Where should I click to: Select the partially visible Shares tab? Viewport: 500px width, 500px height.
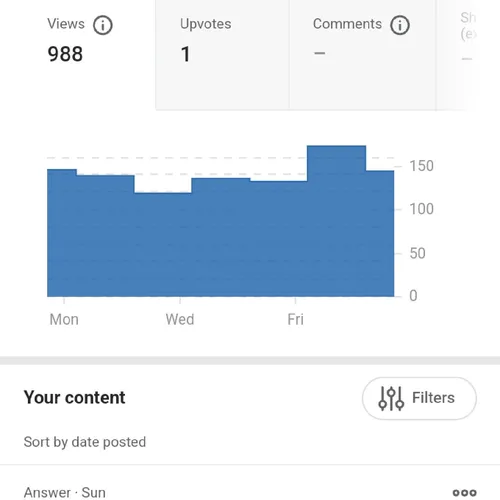[468, 55]
